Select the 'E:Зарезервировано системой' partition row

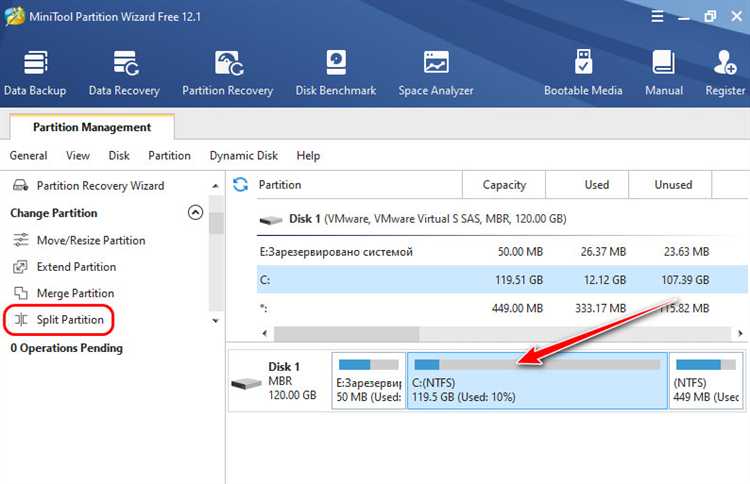click(x=502, y=252)
